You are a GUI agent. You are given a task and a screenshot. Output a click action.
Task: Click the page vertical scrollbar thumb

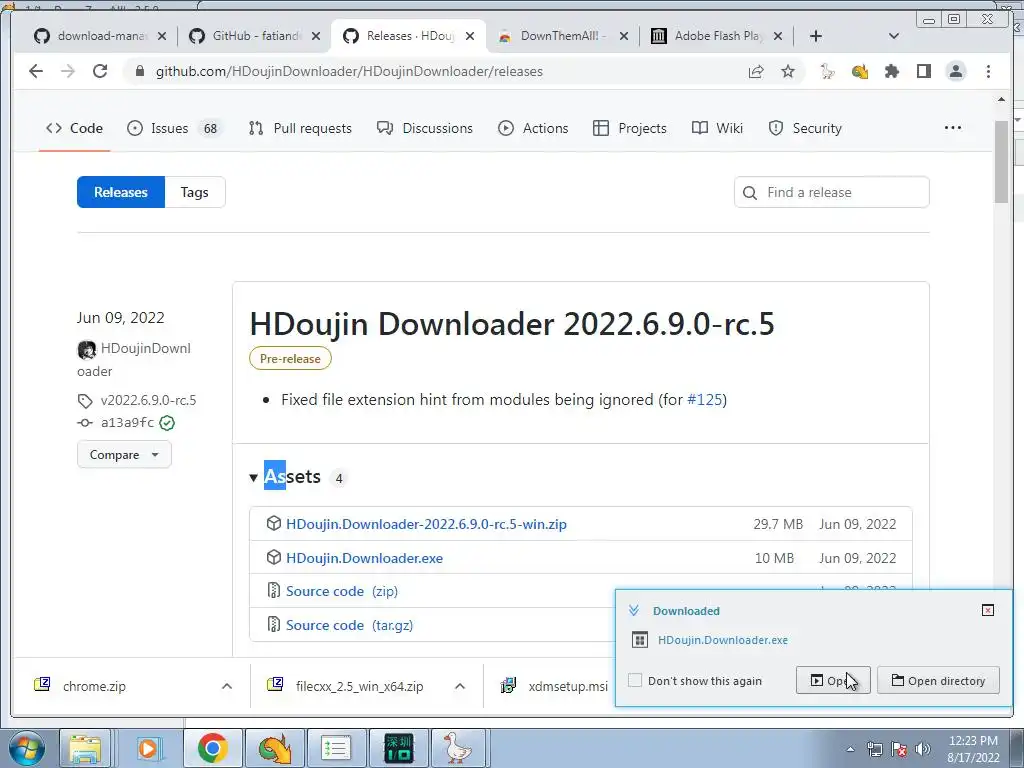(1001, 161)
